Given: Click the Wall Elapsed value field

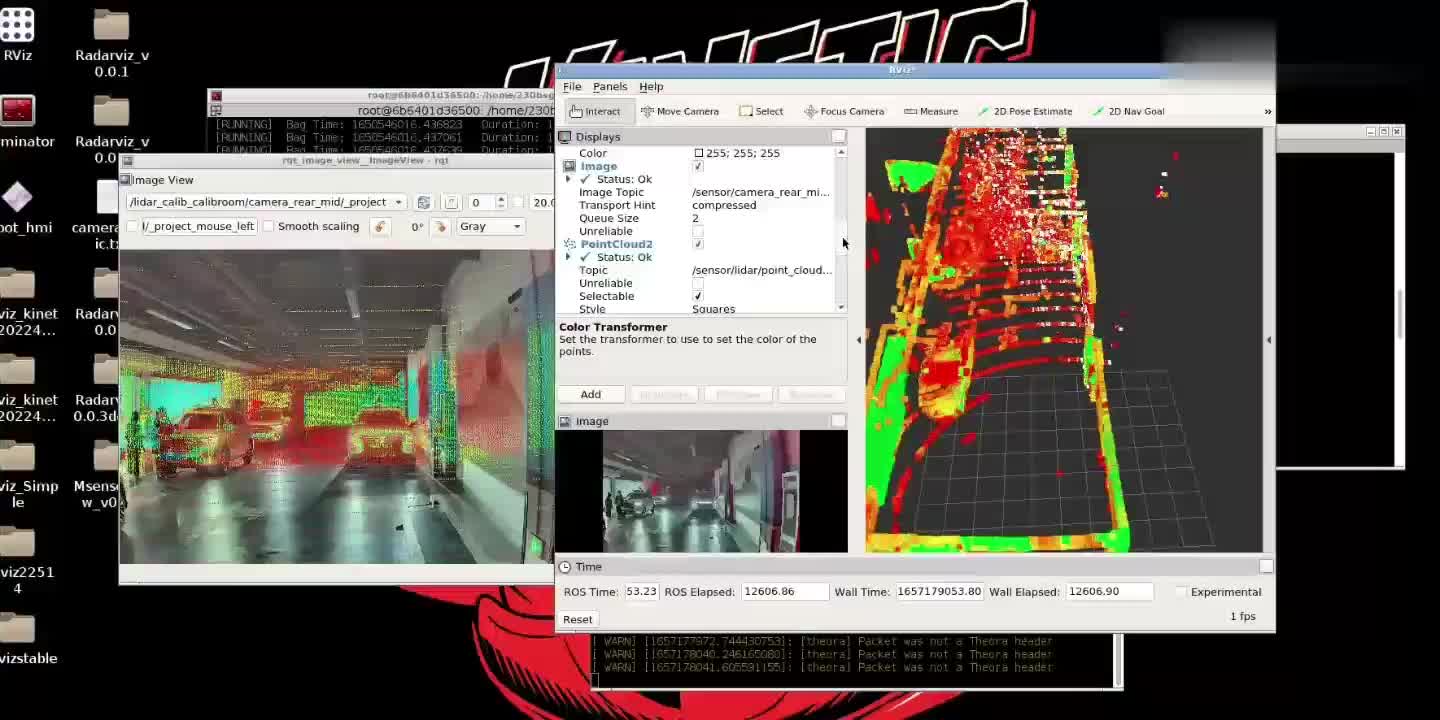Looking at the screenshot, I should [x=1110, y=592].
